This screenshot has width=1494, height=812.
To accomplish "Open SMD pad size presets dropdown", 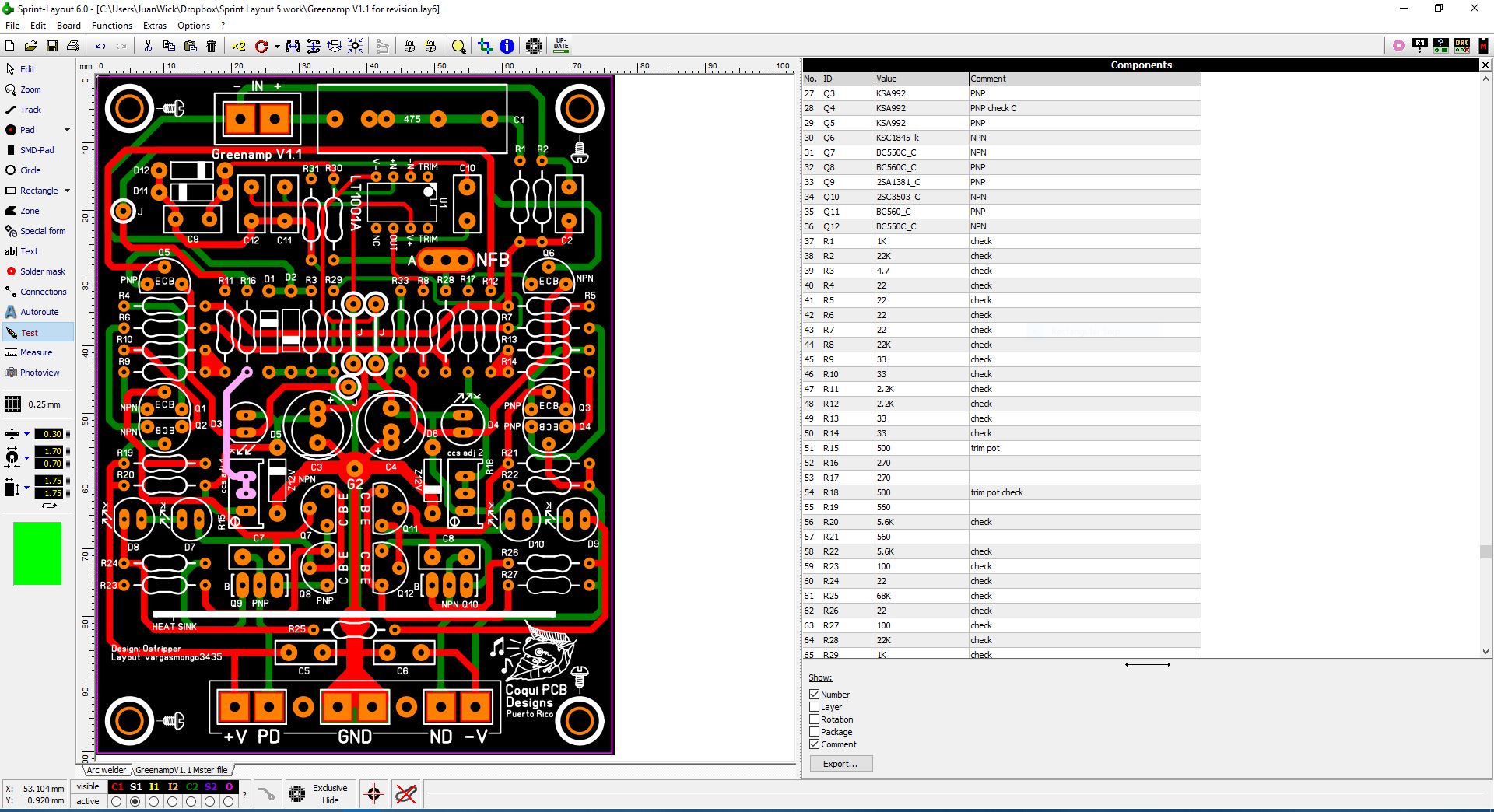I will pos(26,488).
